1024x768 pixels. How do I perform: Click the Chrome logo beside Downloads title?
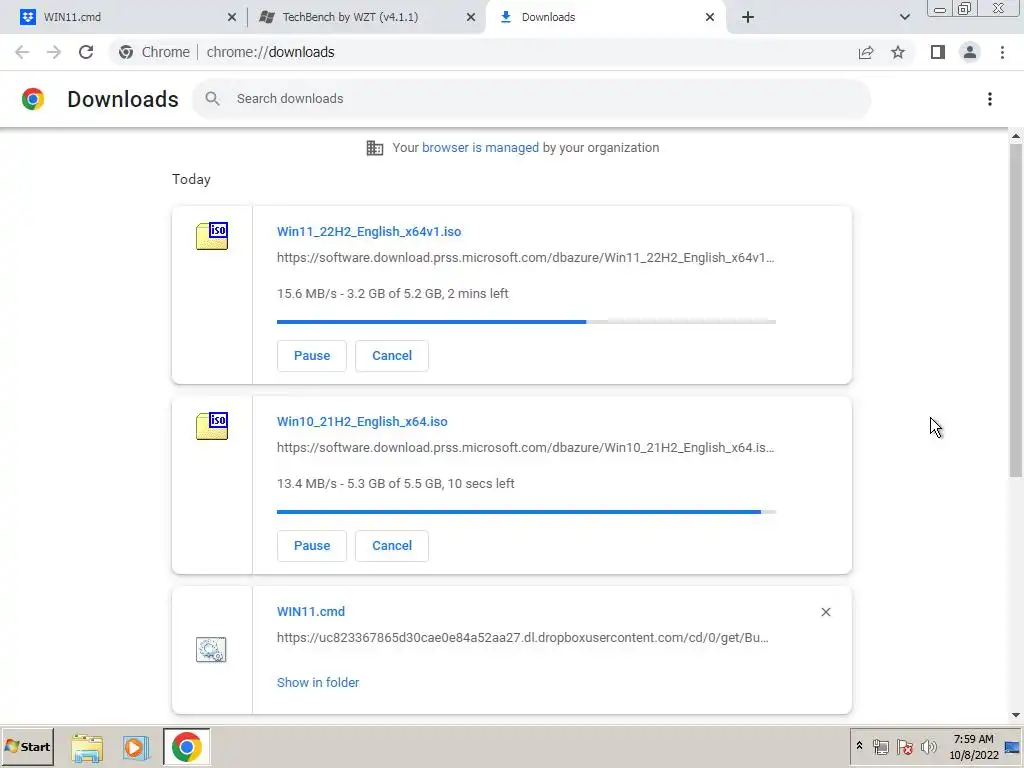pyautogui.click(x=33, y=99)
